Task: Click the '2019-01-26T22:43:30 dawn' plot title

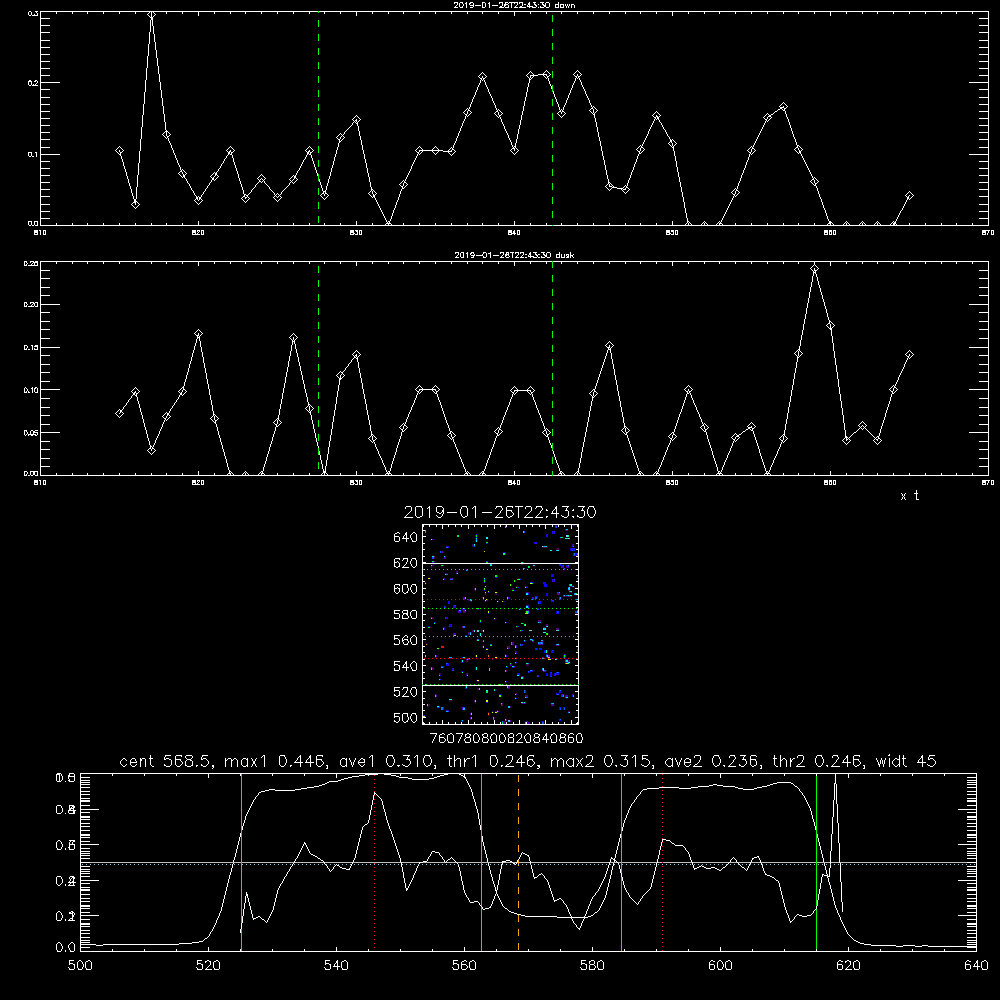Action: click(514, 4)
